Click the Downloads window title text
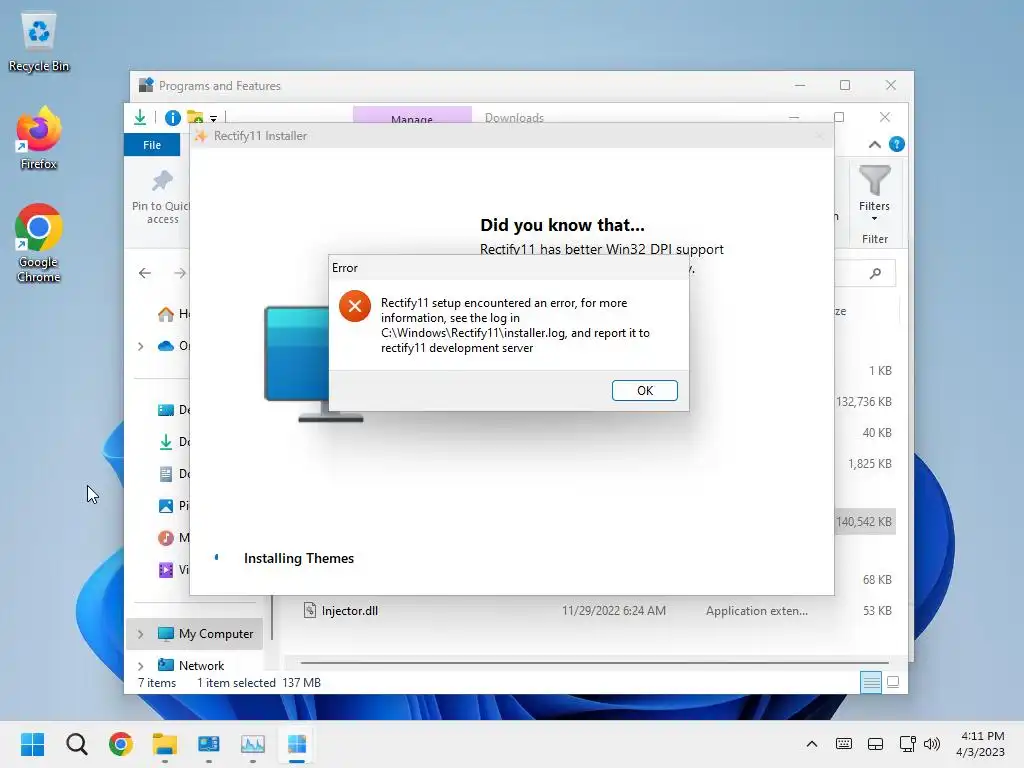Viewport: 1024px width, 768px height. [x=514, y=118]
